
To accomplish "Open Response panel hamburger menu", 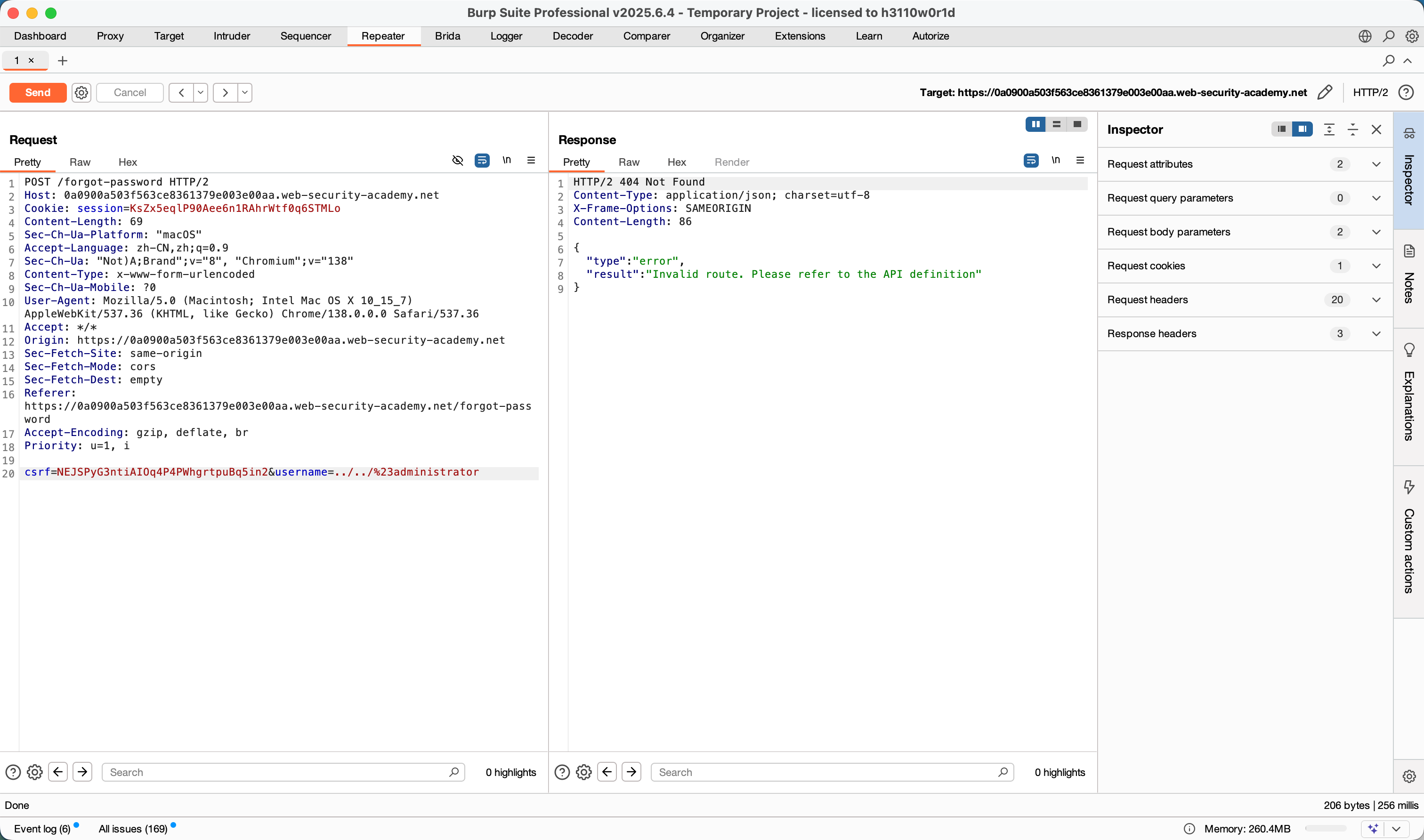I will pos(1080,161).
